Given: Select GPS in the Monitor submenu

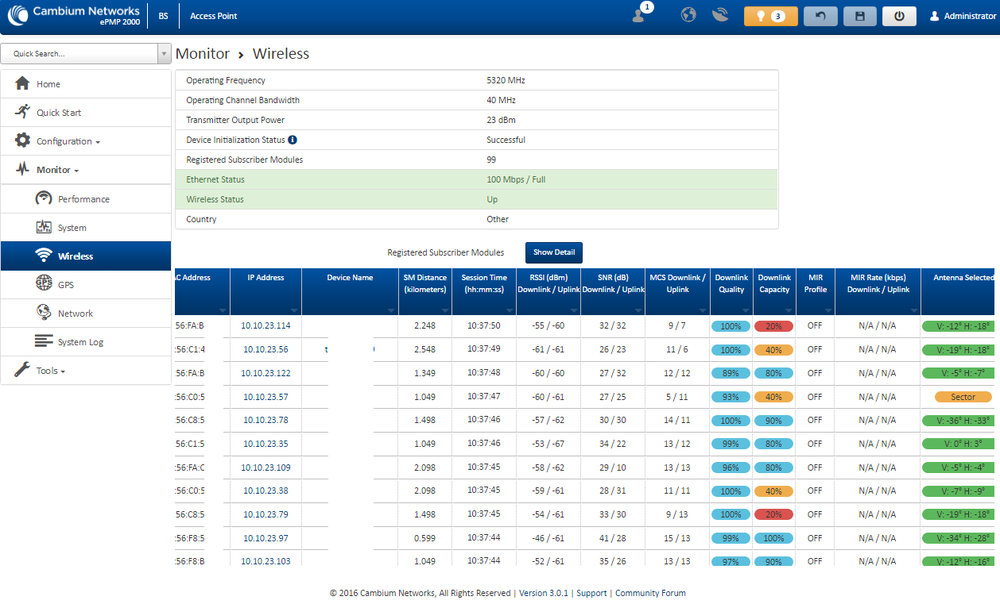Looking at the screenshot, I should (x=66, y=285).
